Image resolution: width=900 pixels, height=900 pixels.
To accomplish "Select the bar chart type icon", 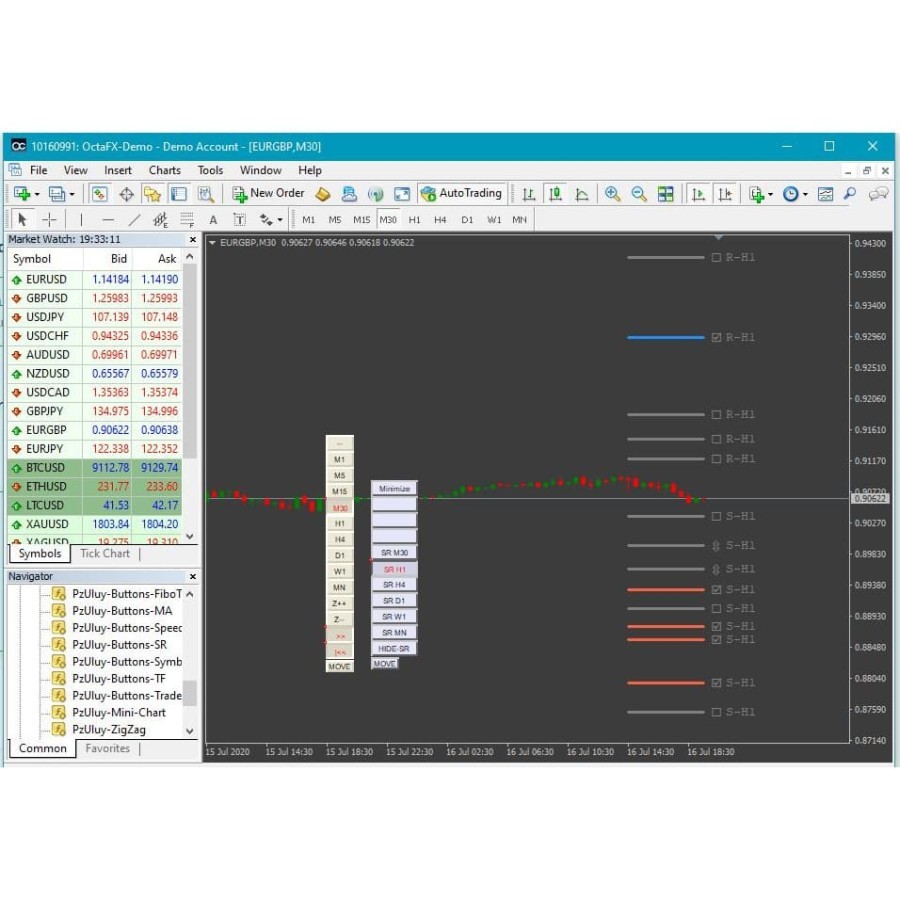I will pos(529,194).
